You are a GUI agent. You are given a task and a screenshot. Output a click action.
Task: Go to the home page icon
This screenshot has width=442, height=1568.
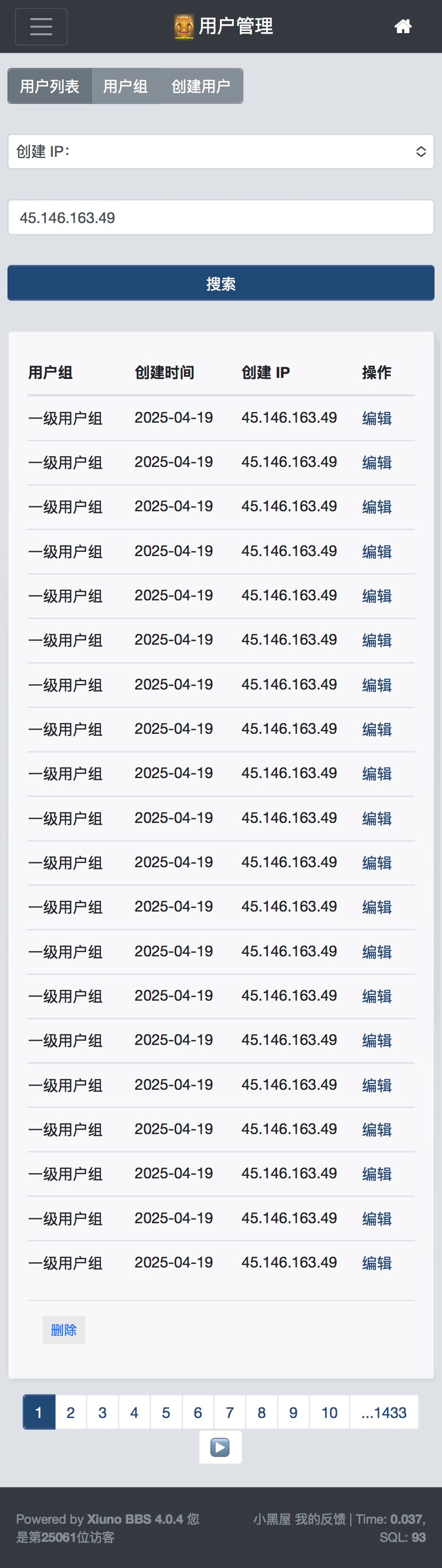click(x=403, y=26)
